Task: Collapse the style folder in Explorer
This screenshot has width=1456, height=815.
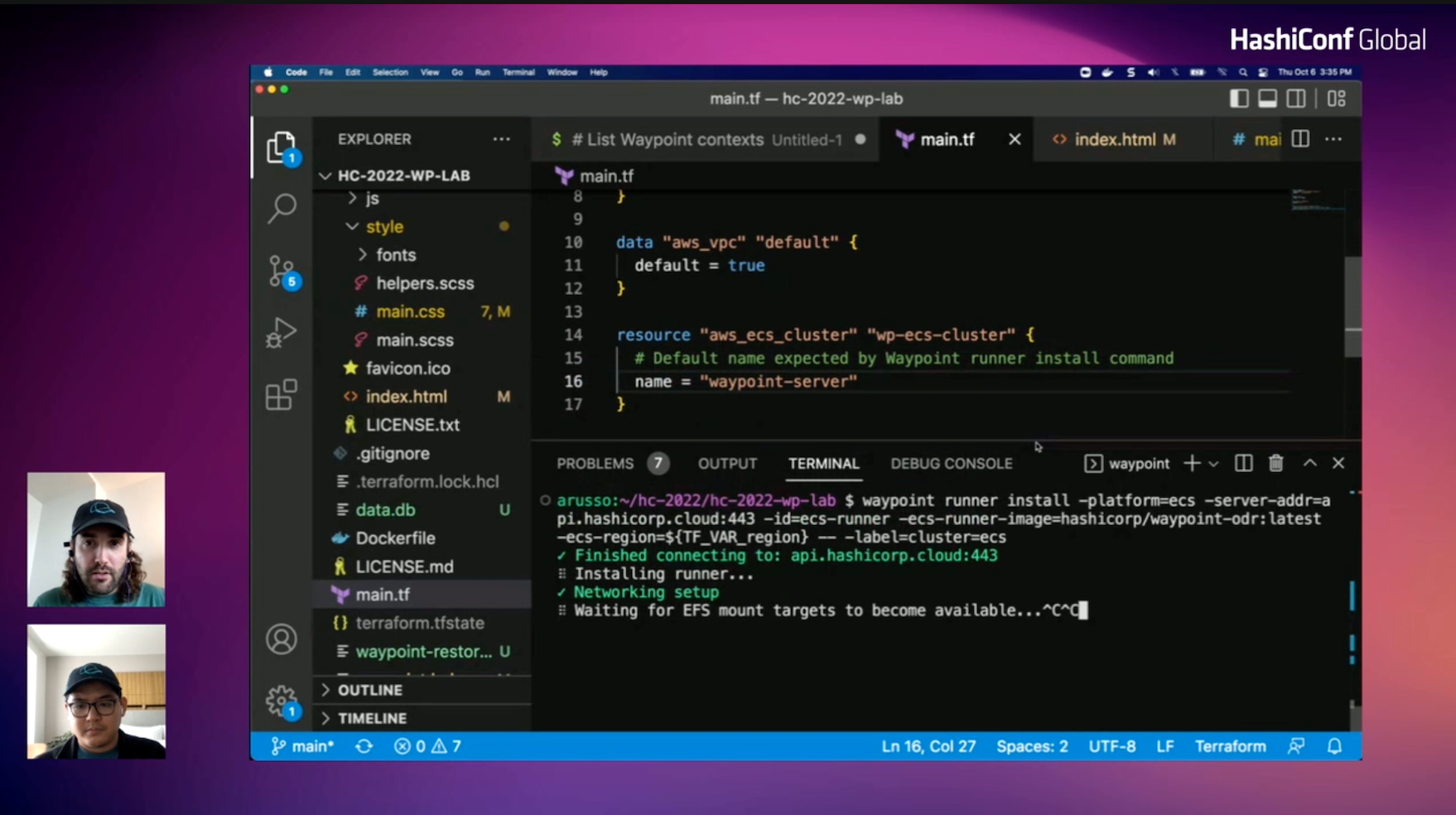Action: click(351, 226)
